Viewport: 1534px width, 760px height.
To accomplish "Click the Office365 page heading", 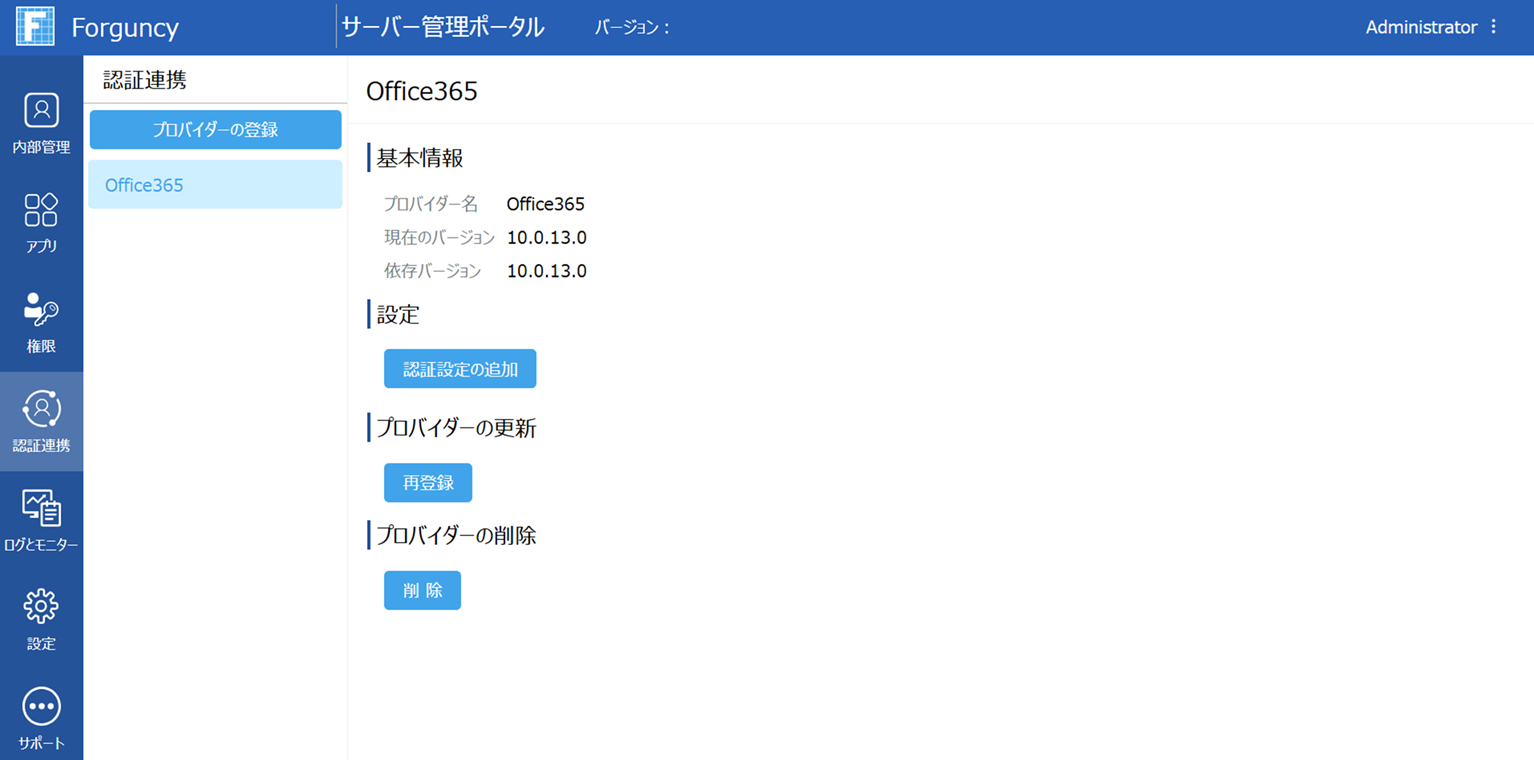I will click(x=422, y=91).
